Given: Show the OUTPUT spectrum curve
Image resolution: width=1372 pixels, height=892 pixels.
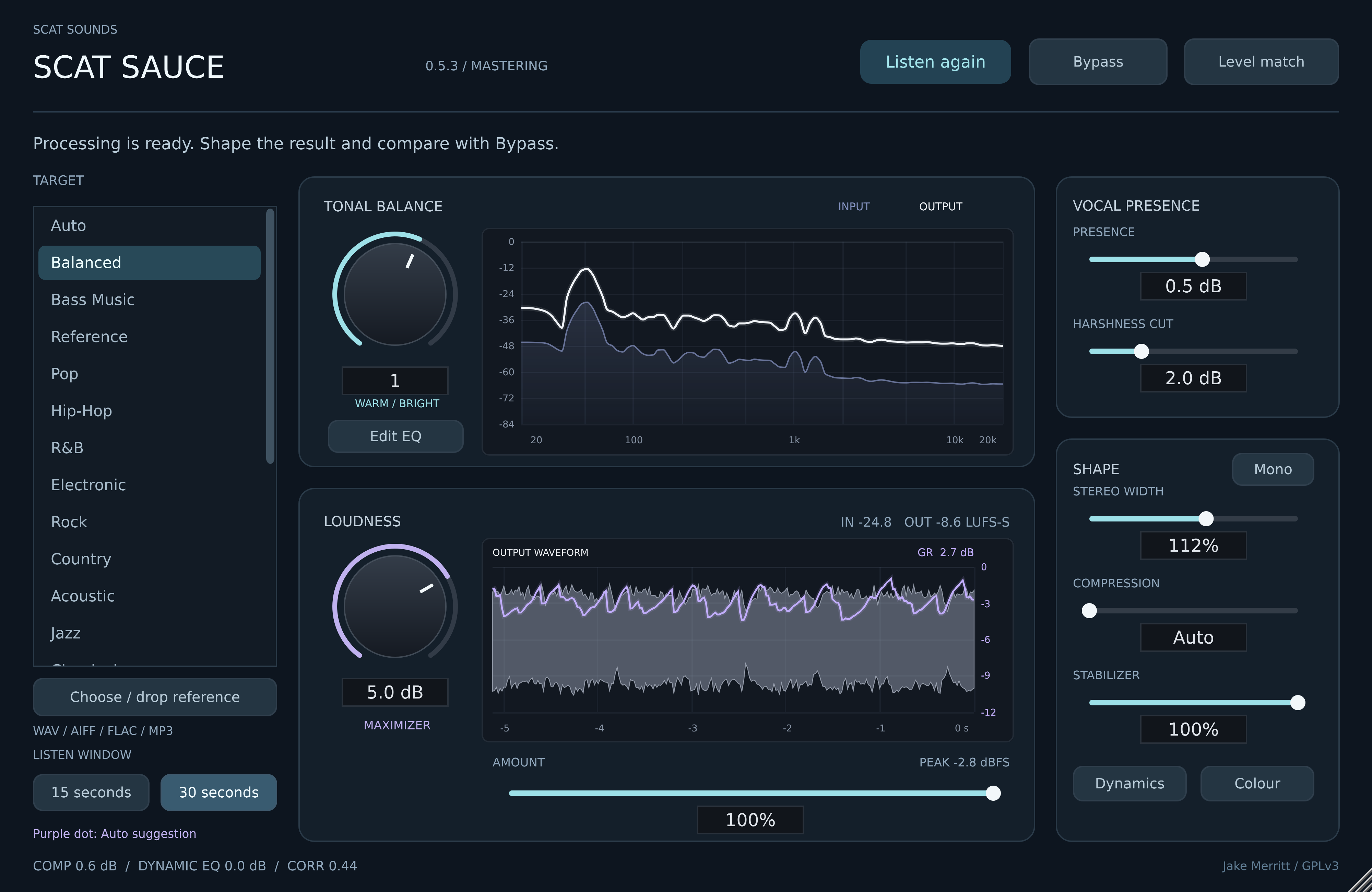Looking at the screenshot, I should (x=940, y=207).
